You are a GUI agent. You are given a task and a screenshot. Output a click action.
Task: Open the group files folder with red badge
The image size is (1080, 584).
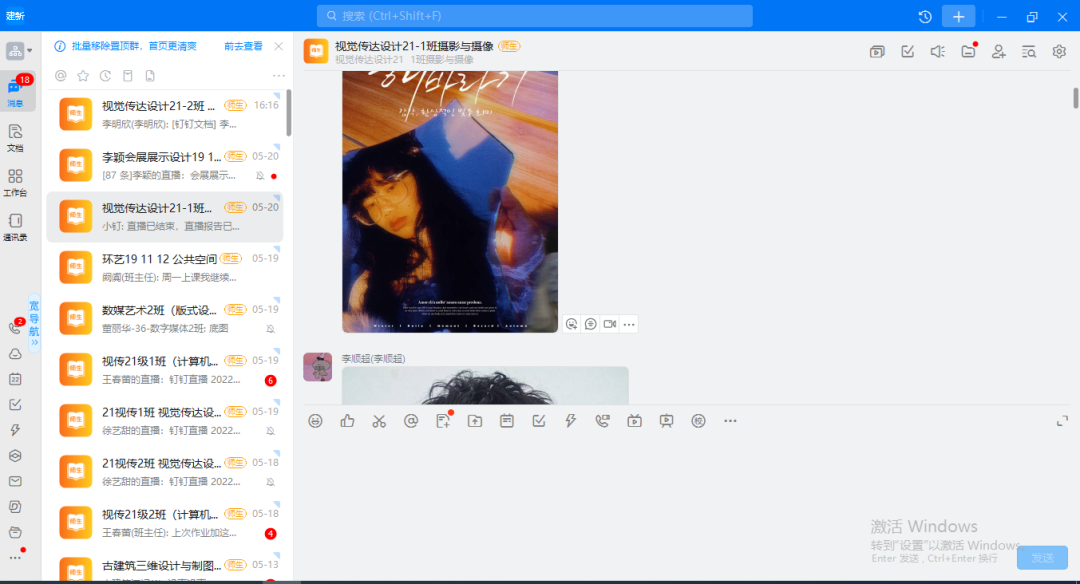tap(967, 51)
